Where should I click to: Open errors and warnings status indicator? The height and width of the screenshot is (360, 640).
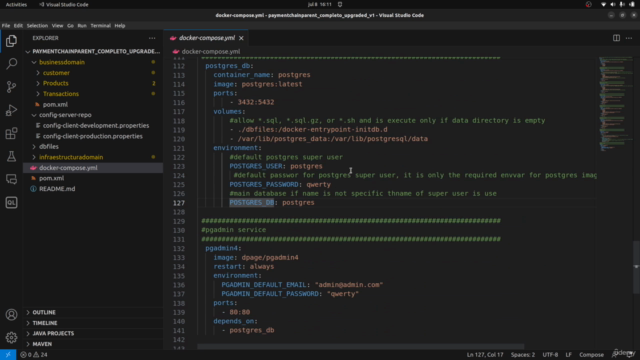34,355
